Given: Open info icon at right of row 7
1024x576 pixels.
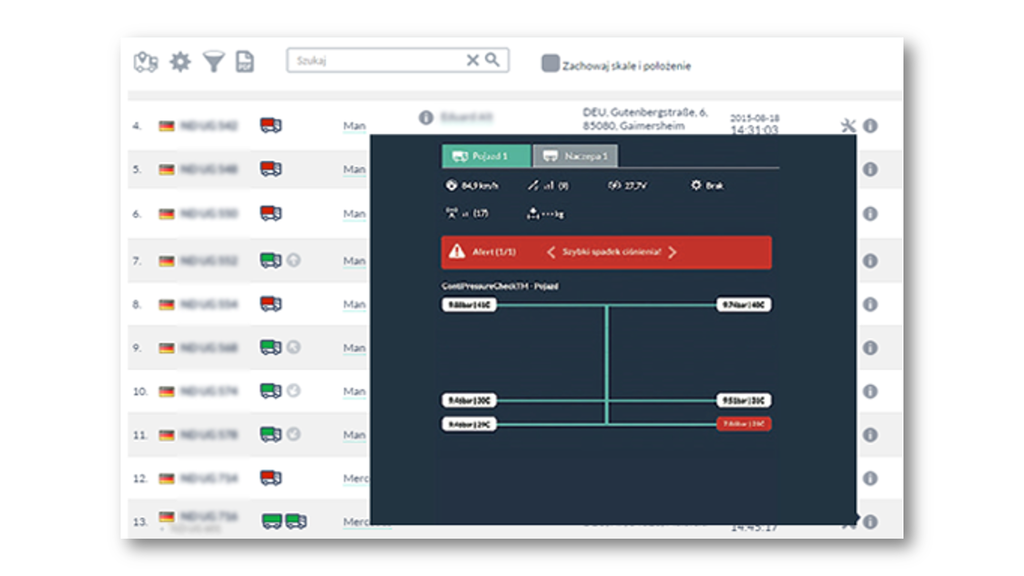Looking at the screenshot, I should (x=870, y=261).
